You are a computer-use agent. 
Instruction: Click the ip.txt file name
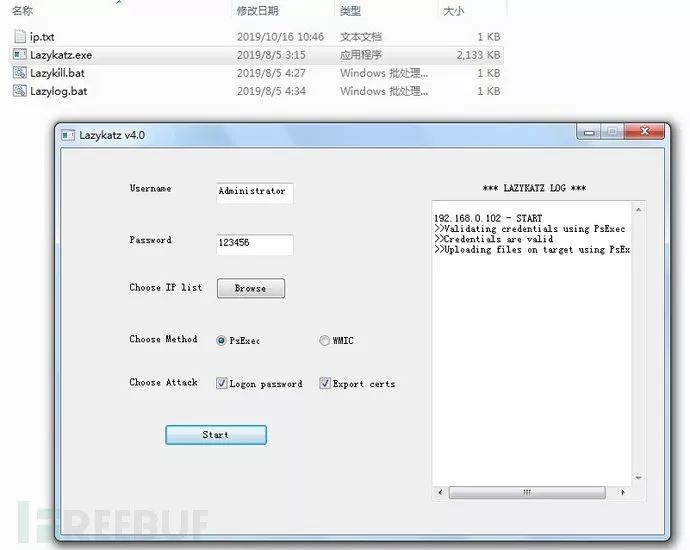pyautogui.click(x=42, y=37)
